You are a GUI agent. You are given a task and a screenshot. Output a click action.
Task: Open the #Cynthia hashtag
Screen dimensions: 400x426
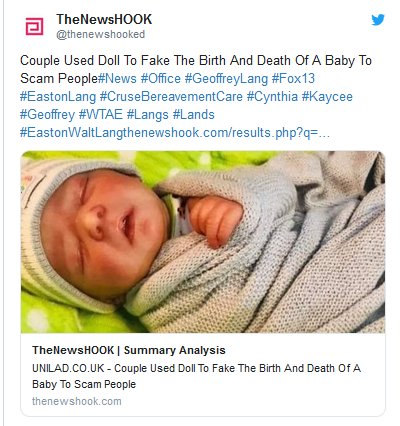click(272, 97)
